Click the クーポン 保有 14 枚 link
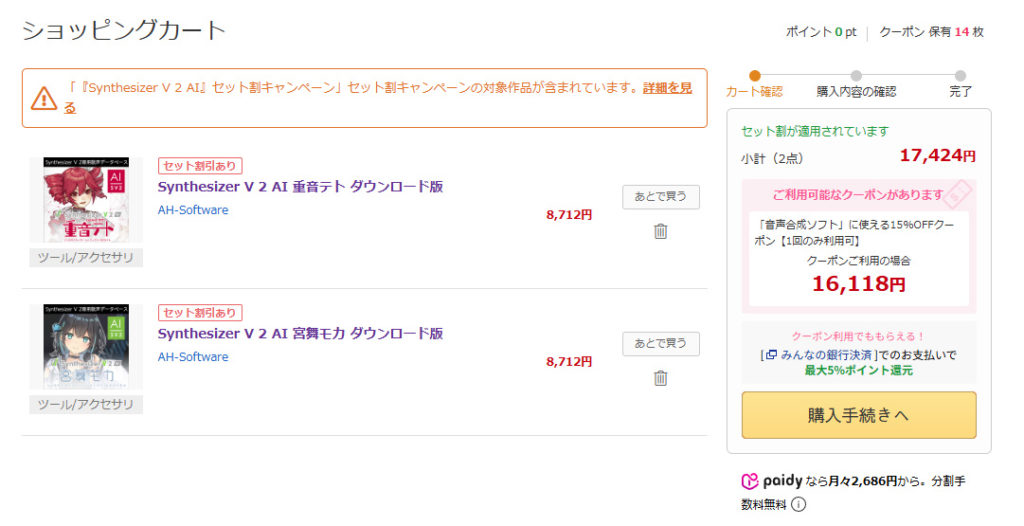 coord(931,32)
